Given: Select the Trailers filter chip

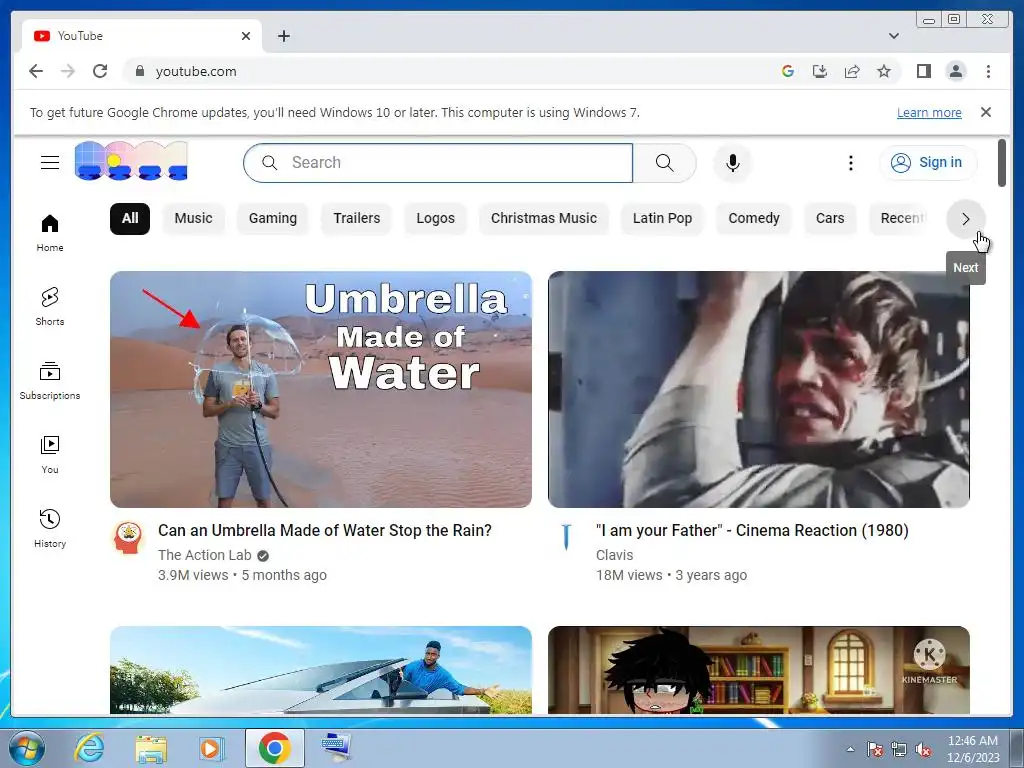Looking at the screenshot, I should click(x=357, y=218).
